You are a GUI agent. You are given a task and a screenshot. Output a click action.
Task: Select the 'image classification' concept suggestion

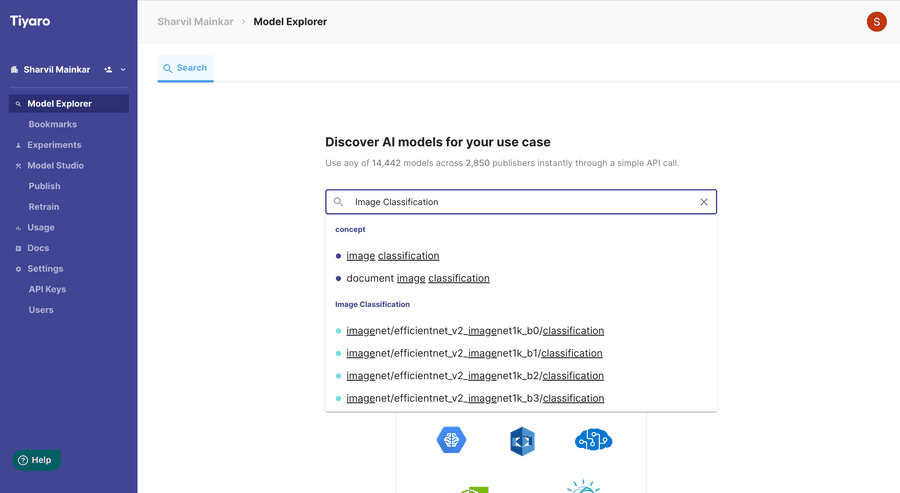pos(392,256)
